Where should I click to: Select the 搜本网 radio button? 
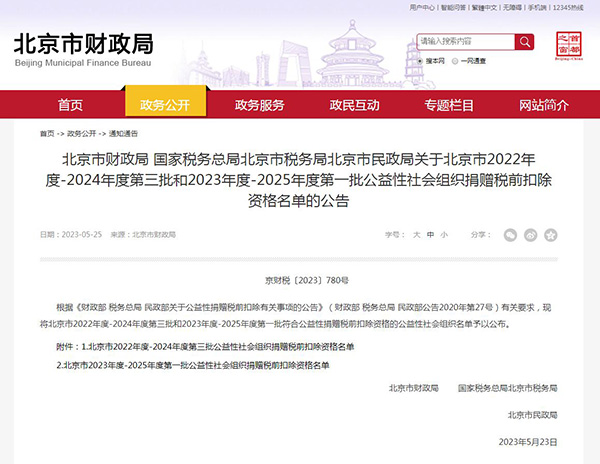(421, 61)
